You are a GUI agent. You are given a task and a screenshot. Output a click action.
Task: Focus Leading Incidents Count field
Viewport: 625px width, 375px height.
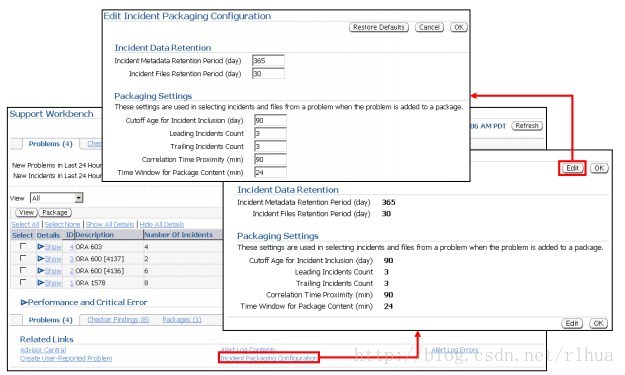tap(270, 134)
